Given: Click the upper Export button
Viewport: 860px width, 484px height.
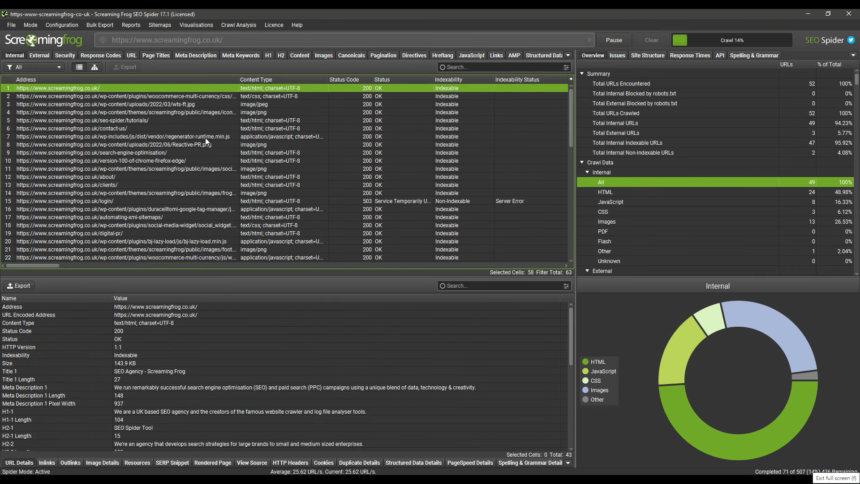Looking at the screenshot, I should coord(125,67).
